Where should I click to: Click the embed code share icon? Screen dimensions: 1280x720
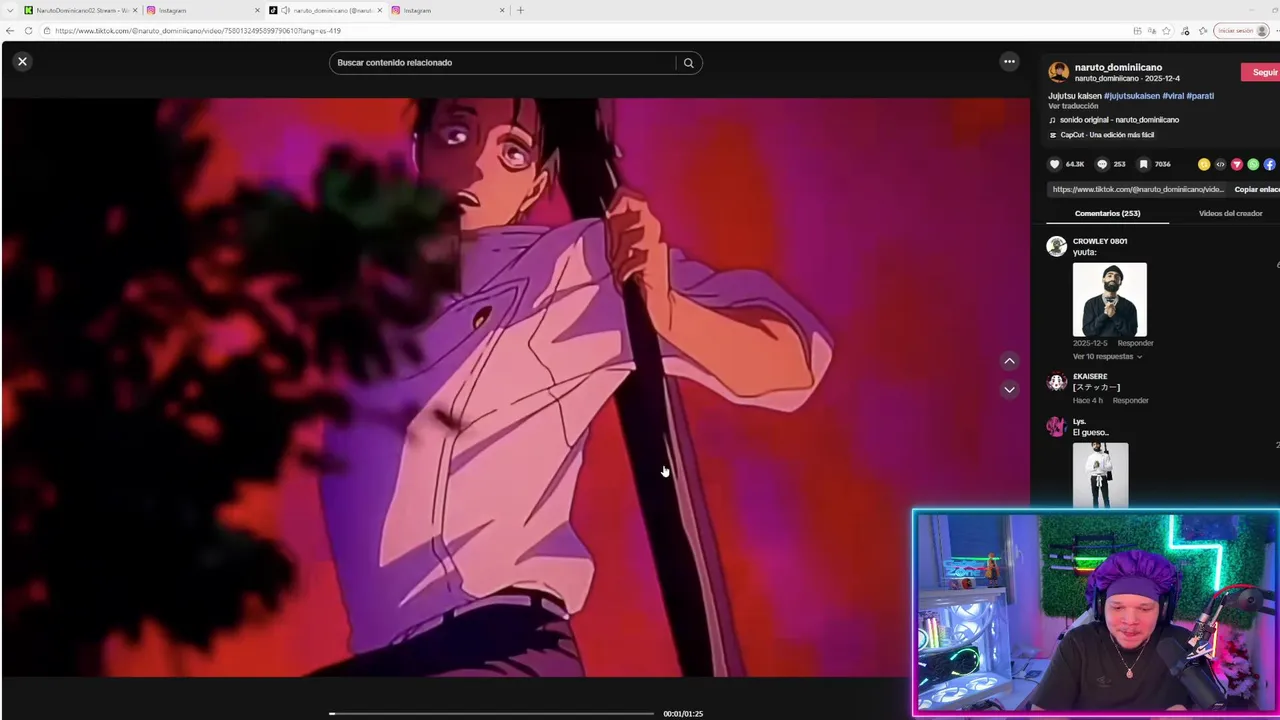[x=1220, y=164]
